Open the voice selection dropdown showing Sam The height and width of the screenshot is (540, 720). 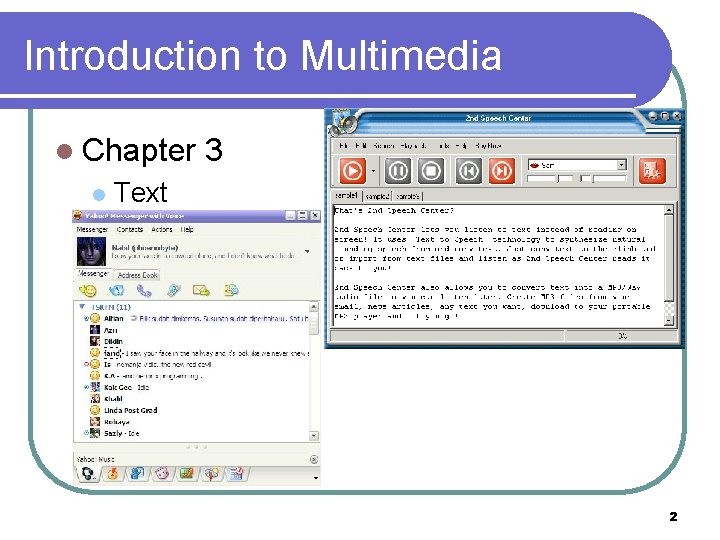click(577, 165)
